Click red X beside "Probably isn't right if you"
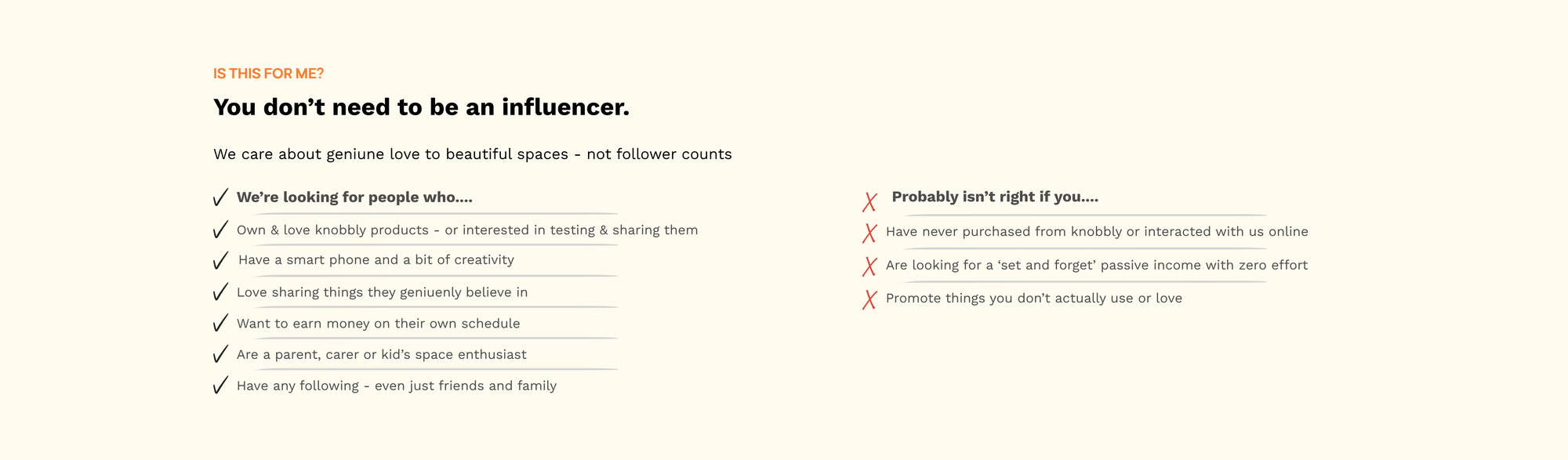This screenshot has height=460, width=1568. point(869,202)
